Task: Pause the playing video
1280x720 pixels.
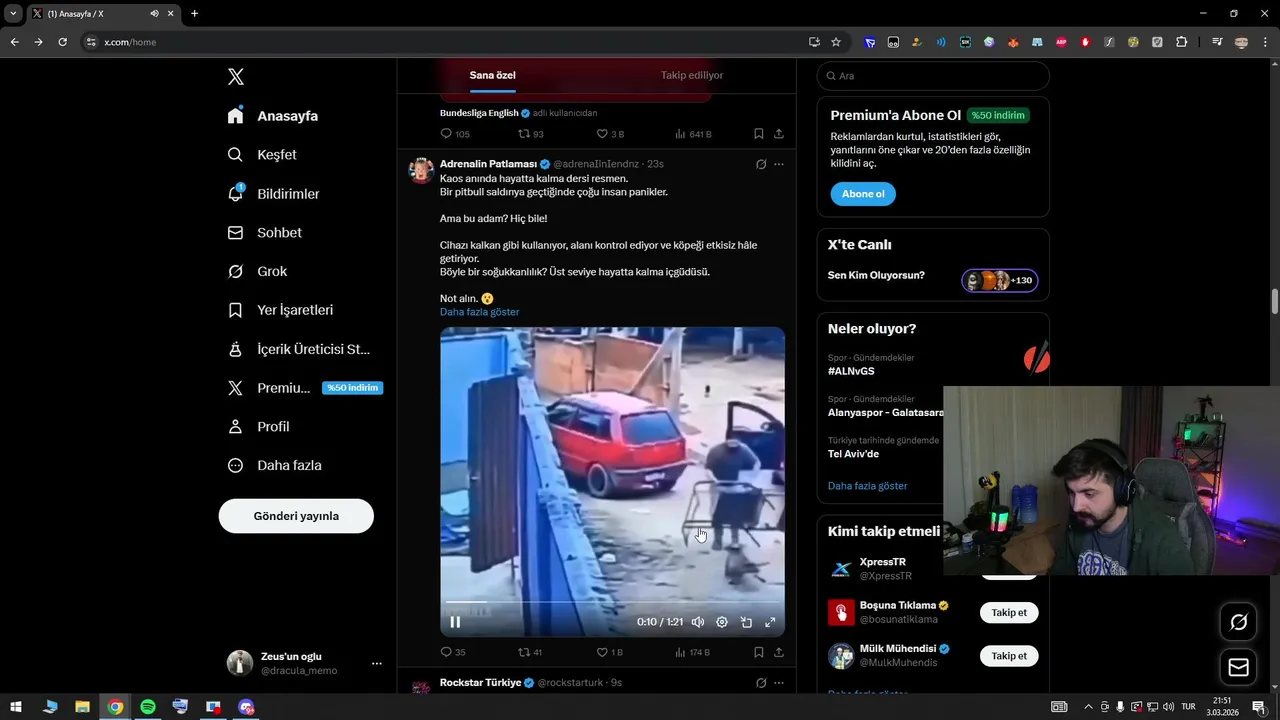Action: pyautogui.click(x=455, y=622)
